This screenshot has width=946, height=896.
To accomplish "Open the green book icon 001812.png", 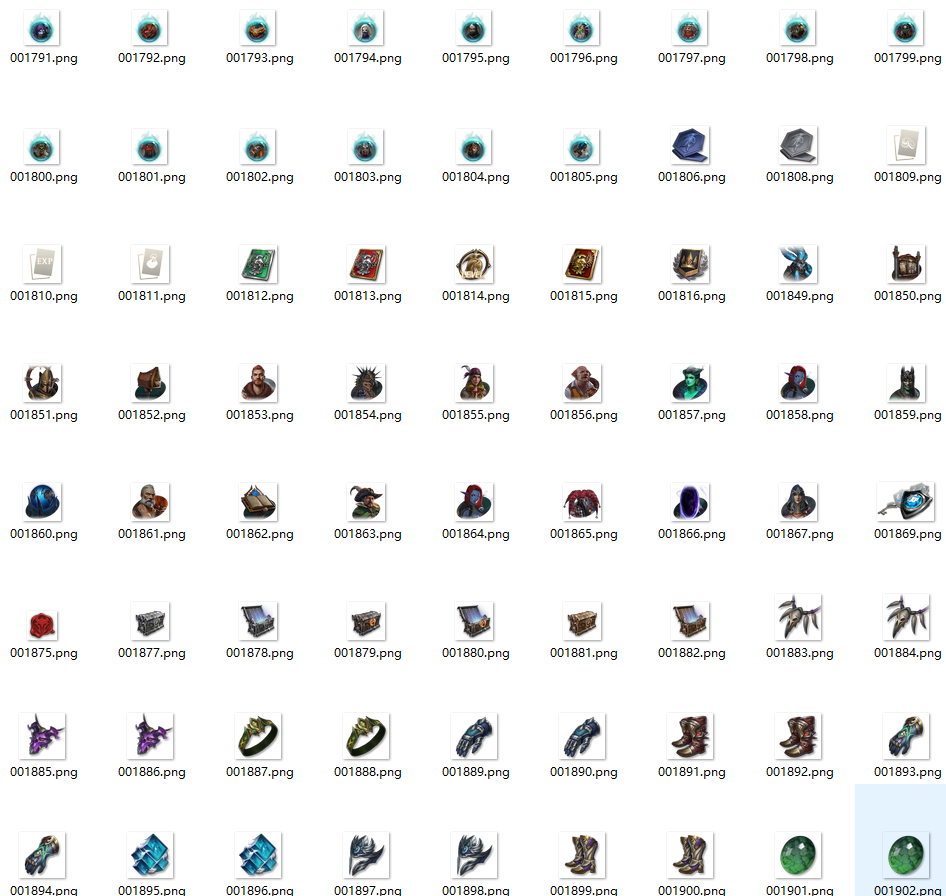I will 258,264.
